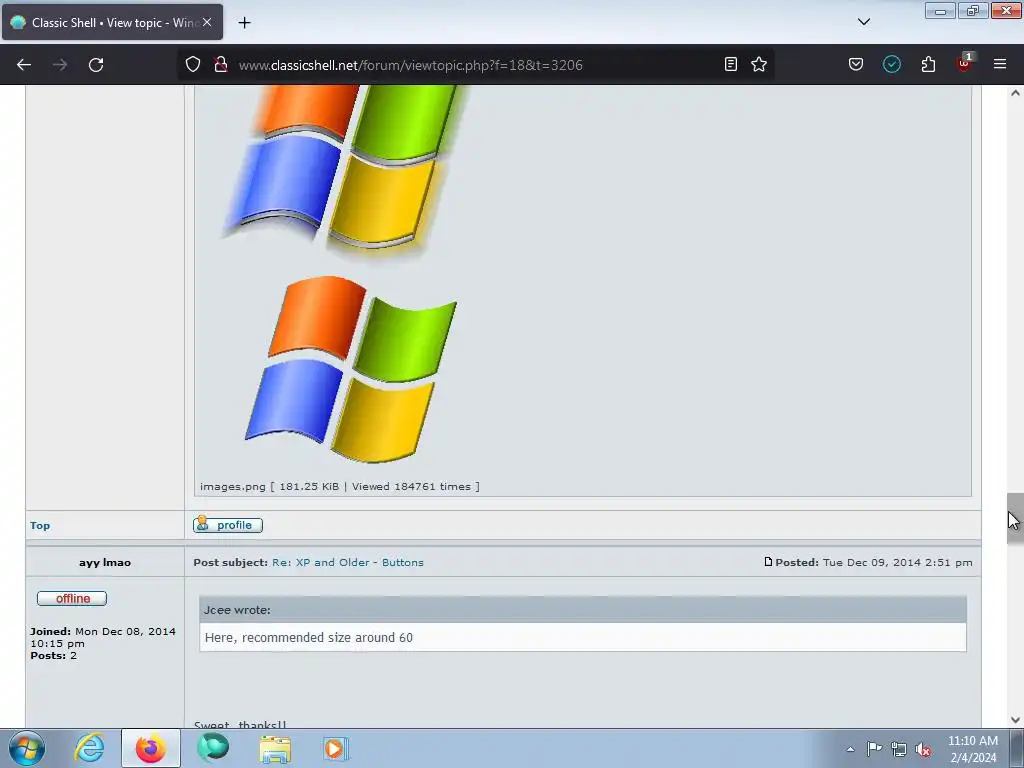Click the page scrollbar thumb
The image size is (1024, 768).
pyautogui.click(x=1015, y=519)
